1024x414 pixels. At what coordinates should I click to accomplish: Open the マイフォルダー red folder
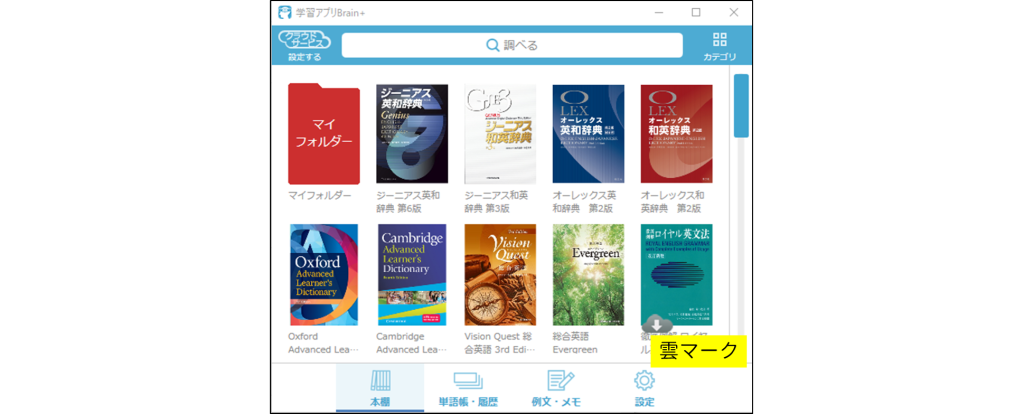(x=324, y=134)
